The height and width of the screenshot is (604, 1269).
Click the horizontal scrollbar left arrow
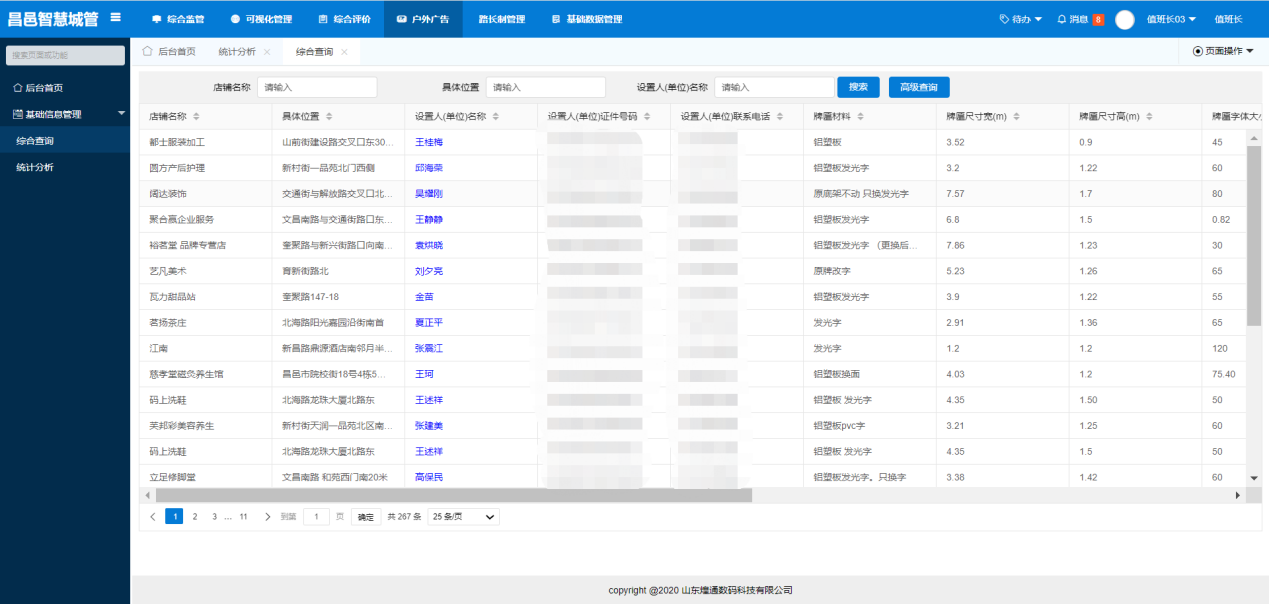click(x=150, y=495)
